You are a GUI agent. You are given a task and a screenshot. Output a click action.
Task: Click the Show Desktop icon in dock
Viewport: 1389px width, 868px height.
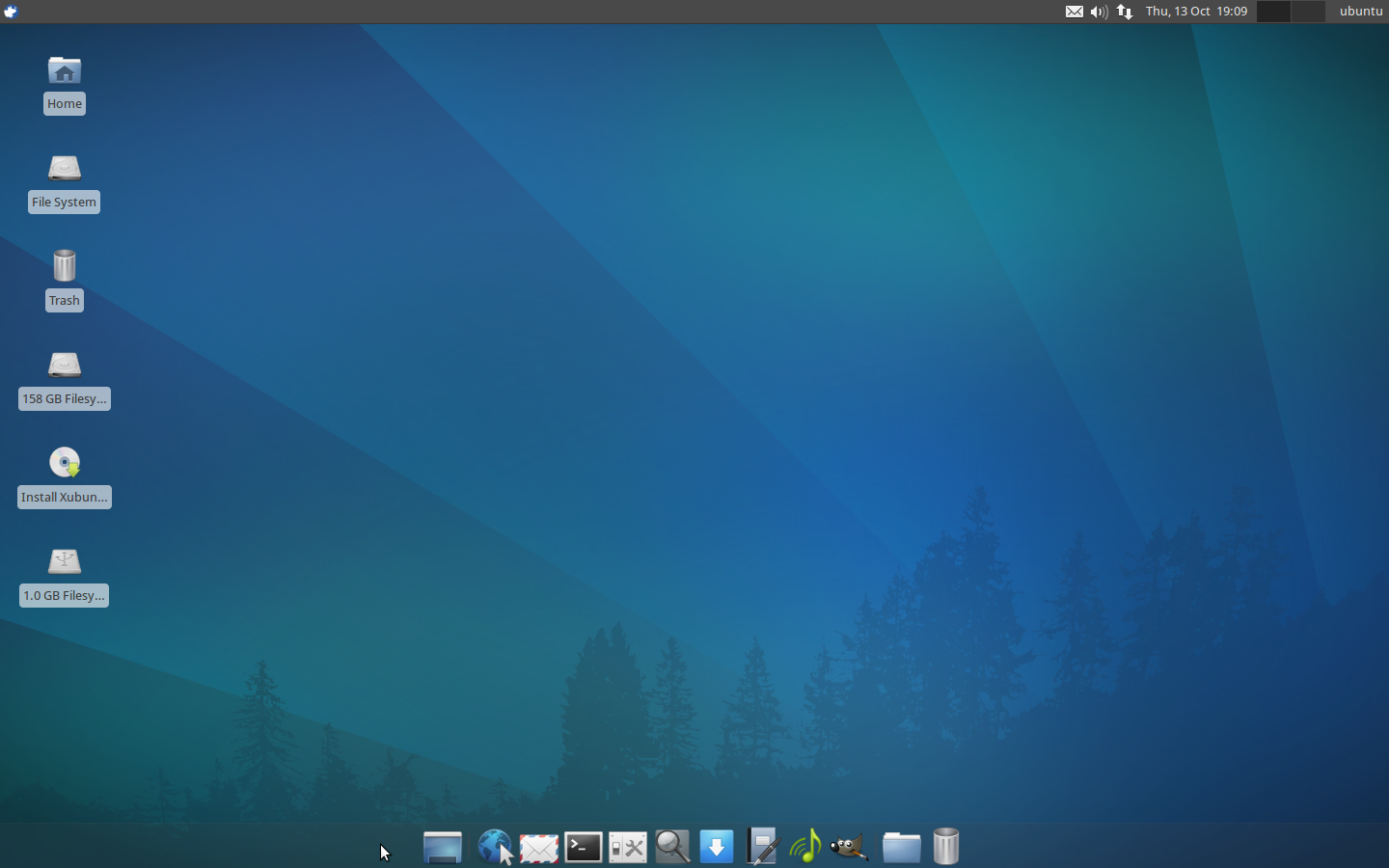pos(443,847)
